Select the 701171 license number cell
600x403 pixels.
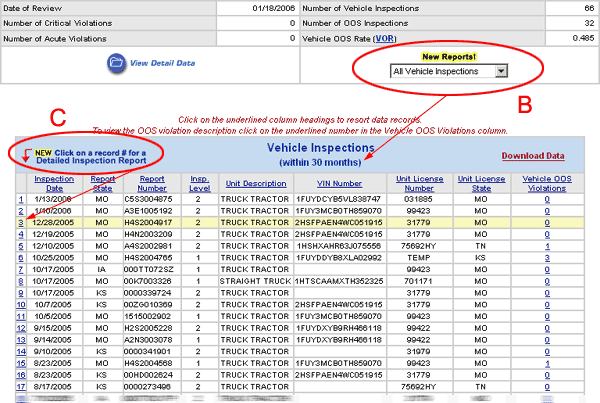[x=419, y=281]
